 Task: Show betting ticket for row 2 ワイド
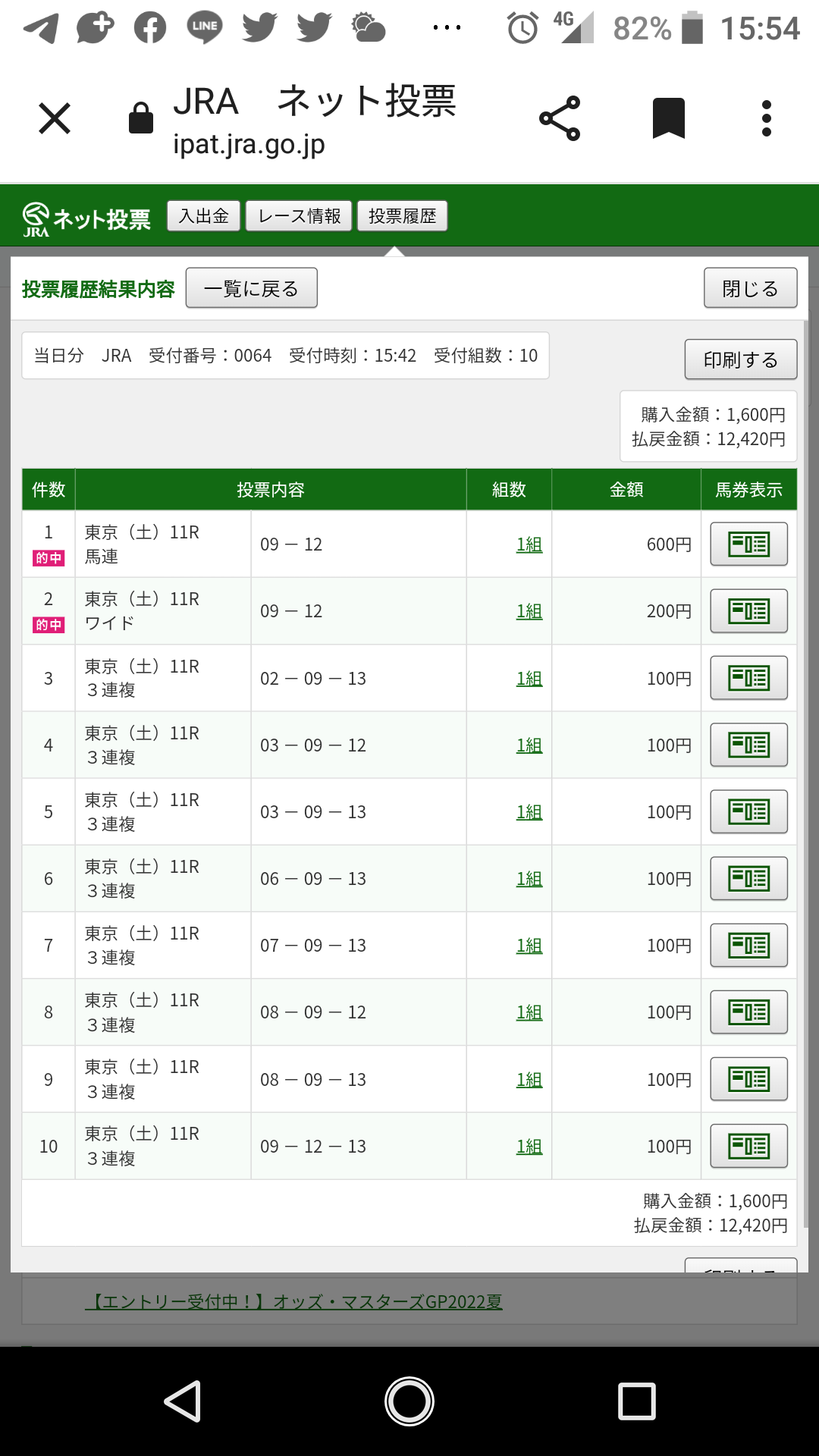pyautogui.click(x=748, y=610)
